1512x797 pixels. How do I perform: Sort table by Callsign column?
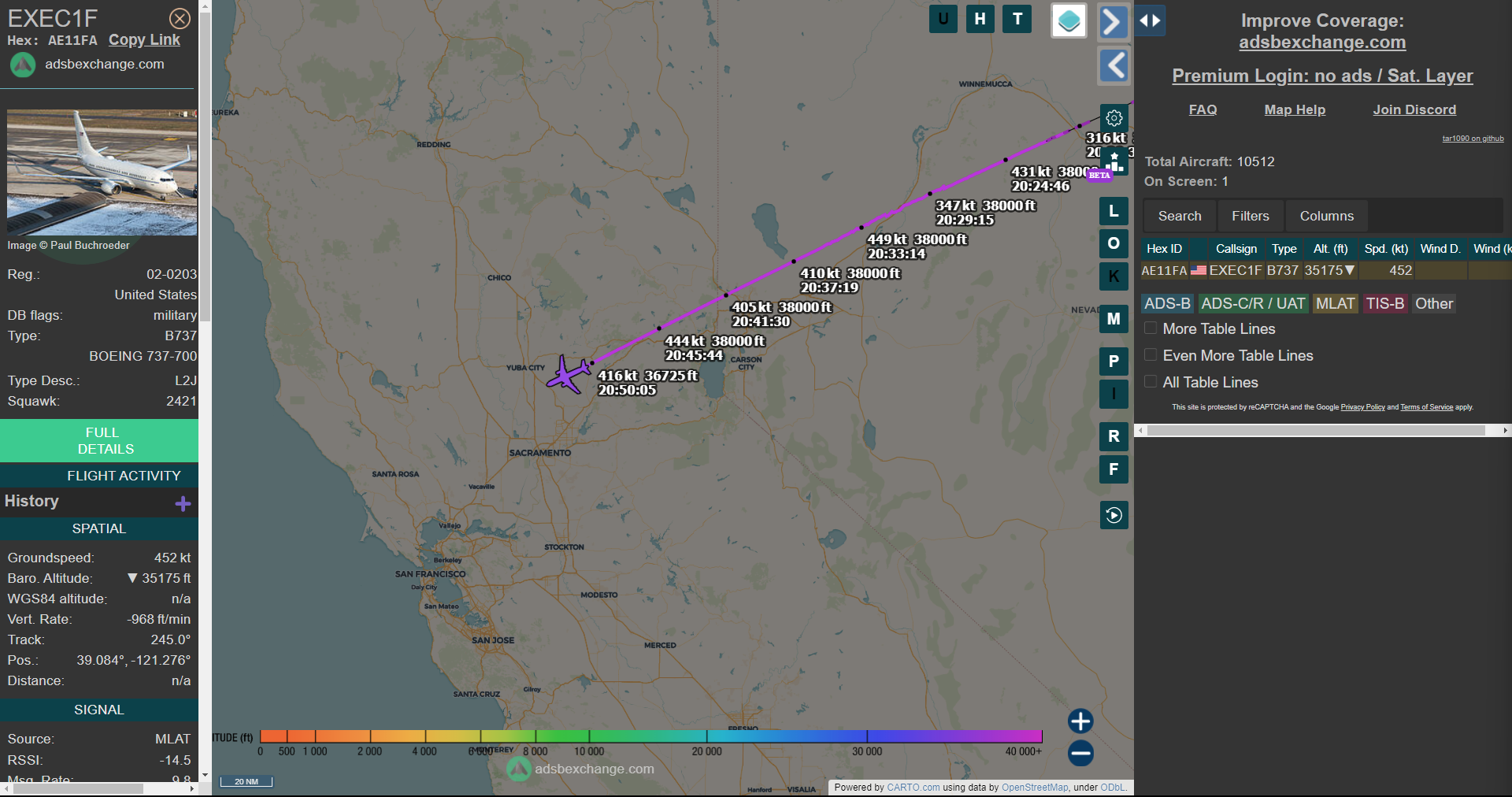point(1236,249)
